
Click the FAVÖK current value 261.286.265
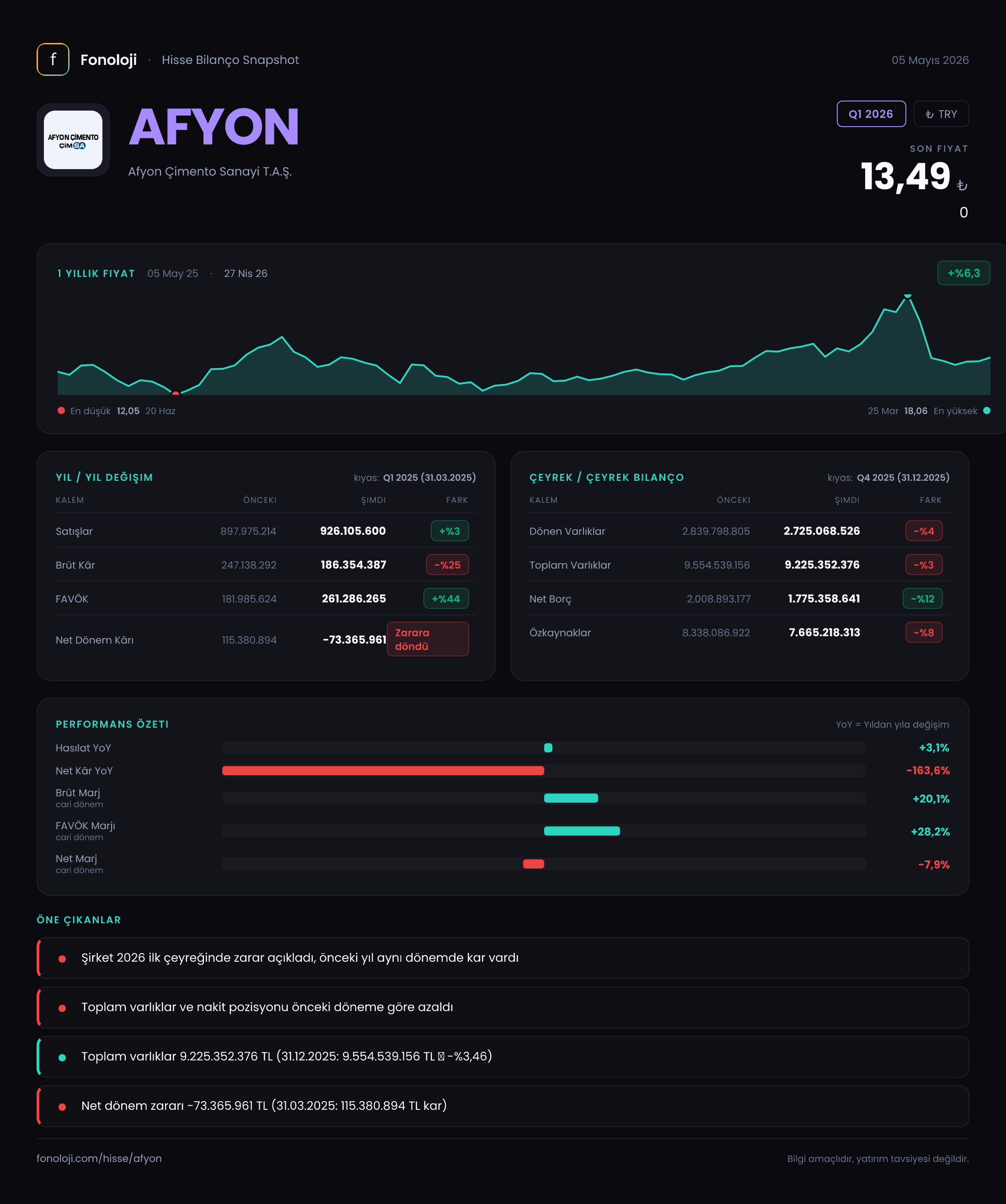pos(354,598)
